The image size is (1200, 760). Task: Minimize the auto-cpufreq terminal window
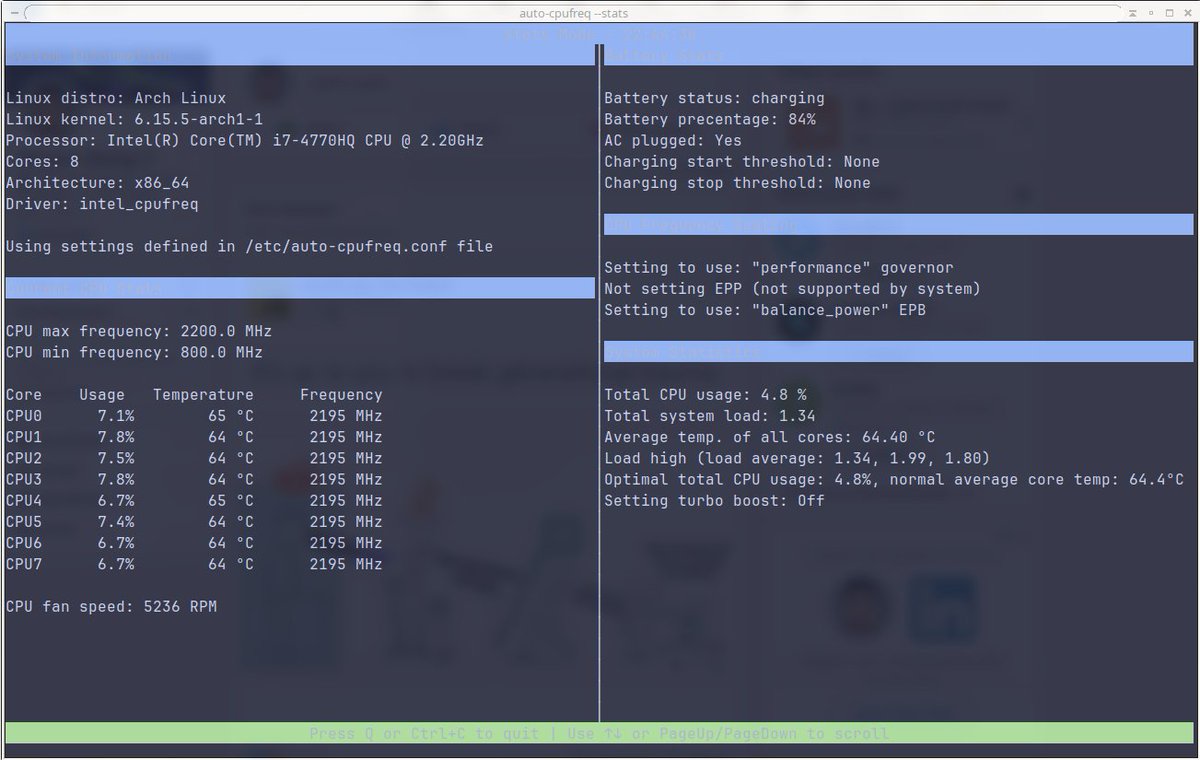[x=1150, y=14]
